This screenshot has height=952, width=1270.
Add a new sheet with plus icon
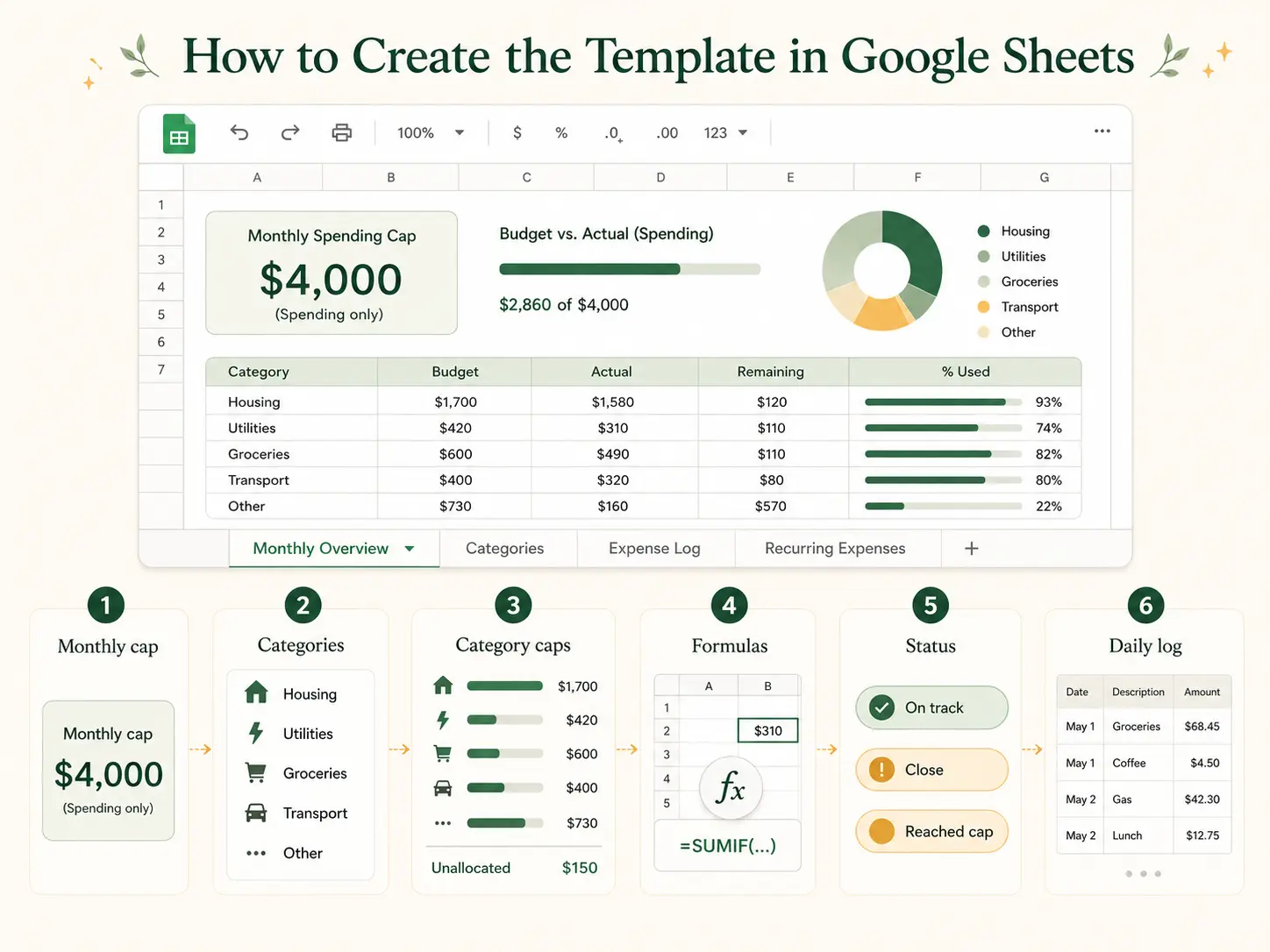971,549
